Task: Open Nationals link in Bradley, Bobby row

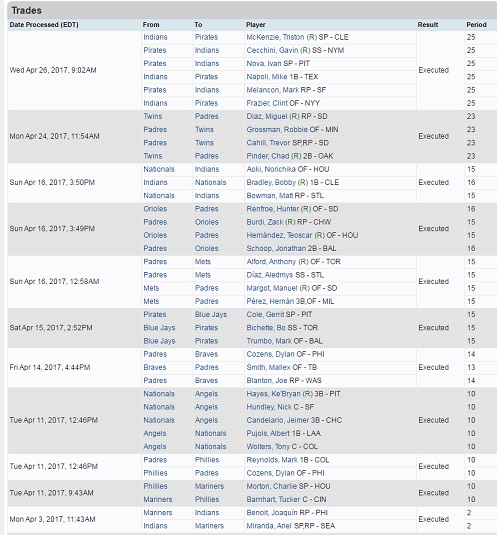Action: [210, 183]
